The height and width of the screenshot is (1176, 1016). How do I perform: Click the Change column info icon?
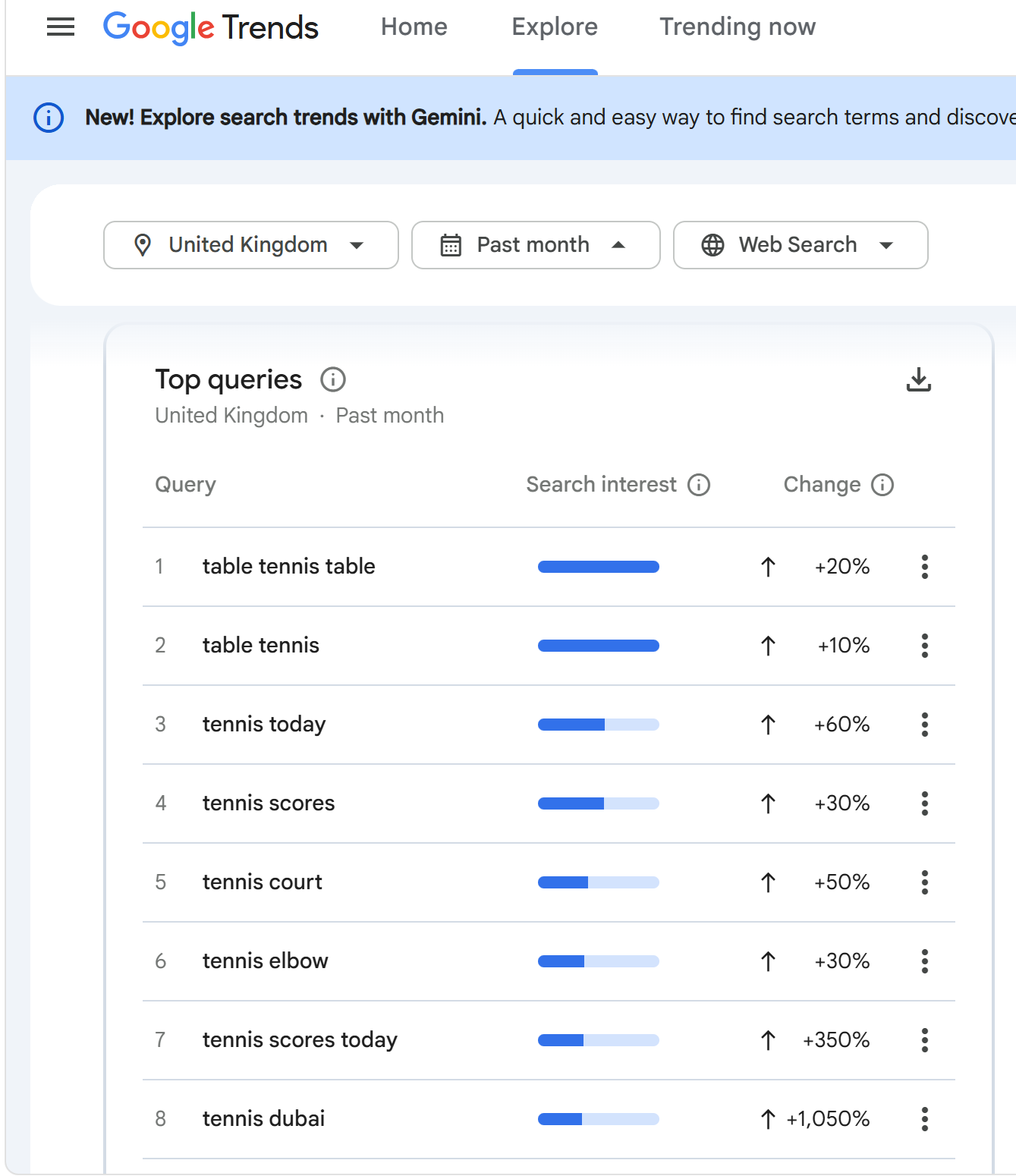pos(882,485)
